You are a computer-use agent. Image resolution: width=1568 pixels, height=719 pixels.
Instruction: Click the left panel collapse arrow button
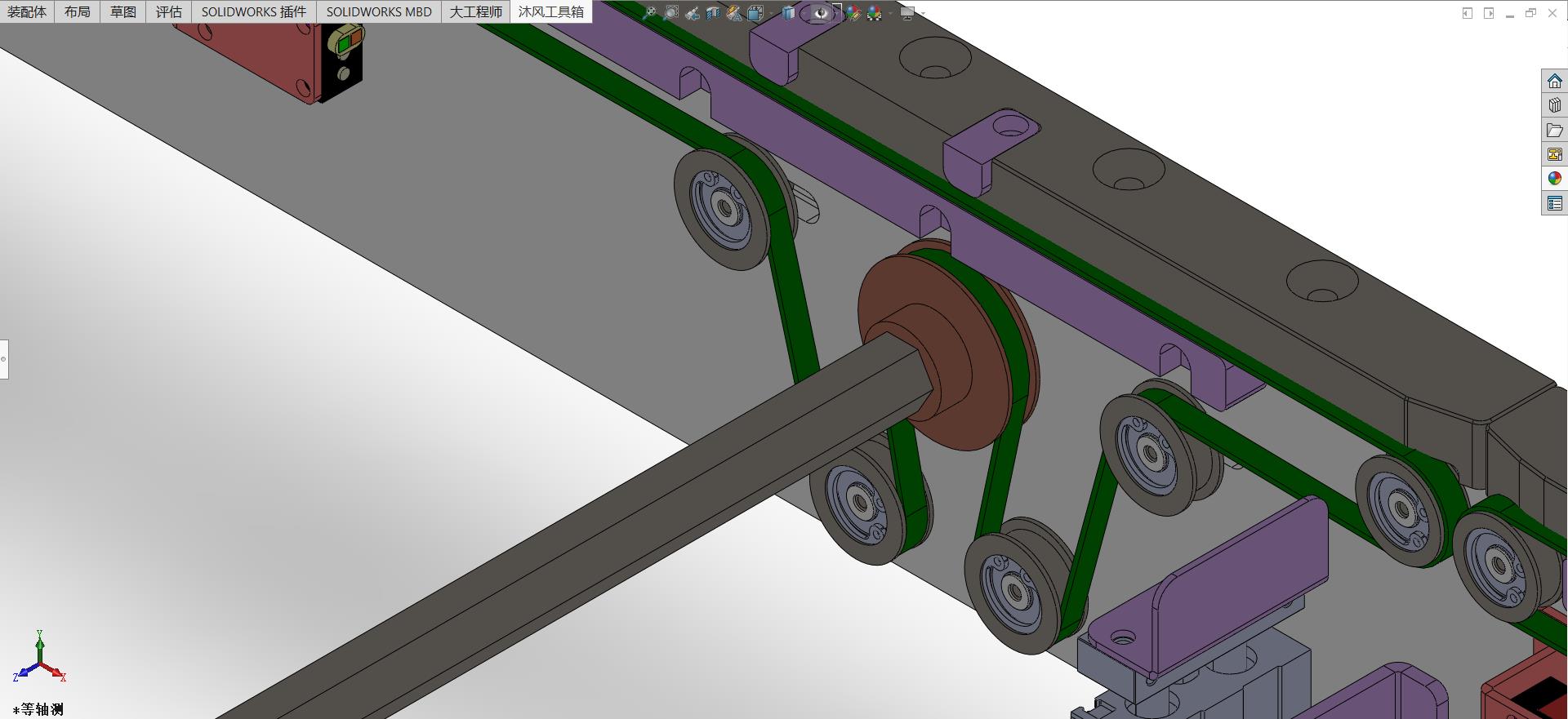coord(1468,13)
